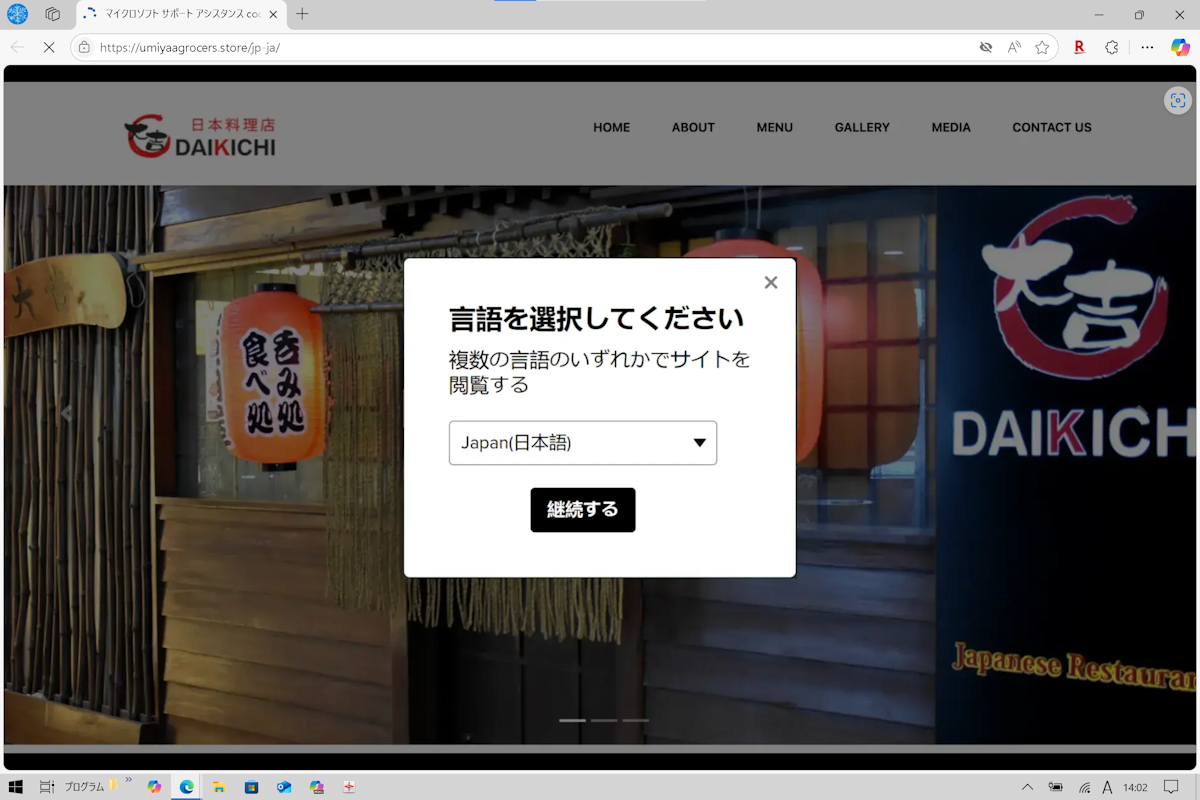Check the battery status icon
Image resolution: width=1200 pixels, height=800 pixels.
[x=1056, y=787]
